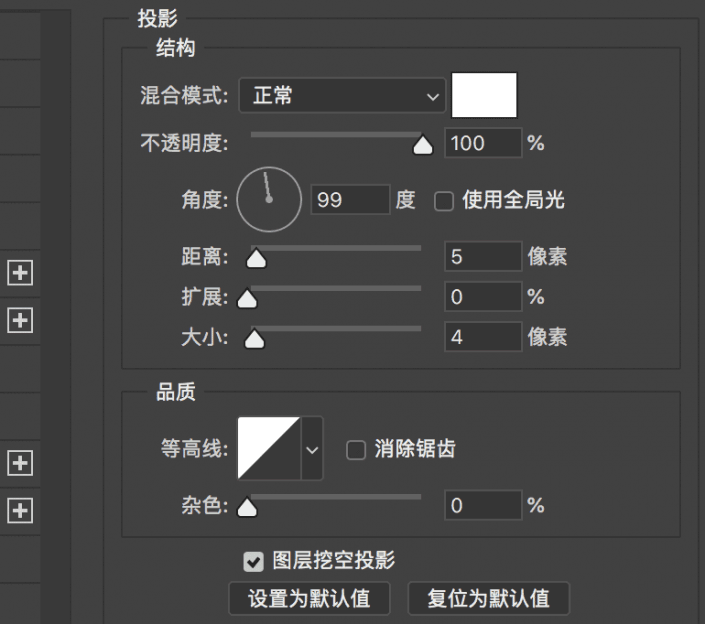The height and width of the screenshot is (624, 705).
Task: Click the 不透明度 value field showing 100
Action: click(483, 143)
